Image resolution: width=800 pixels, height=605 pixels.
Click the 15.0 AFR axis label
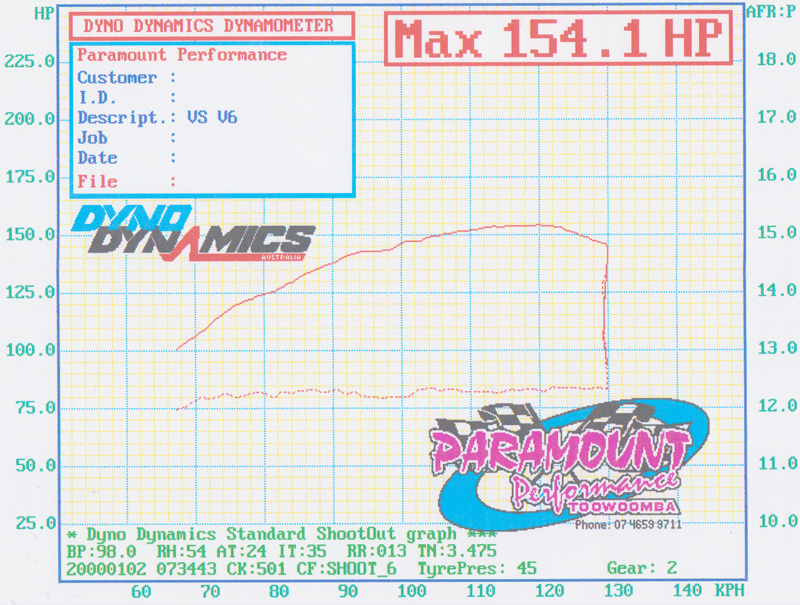(777, 232)
